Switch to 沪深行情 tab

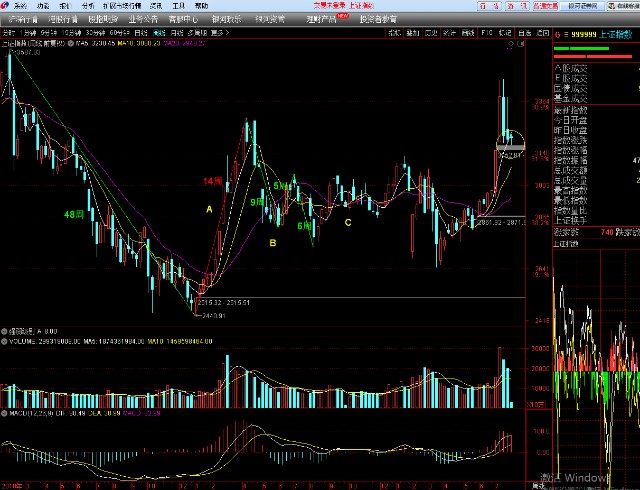[23, 19]
